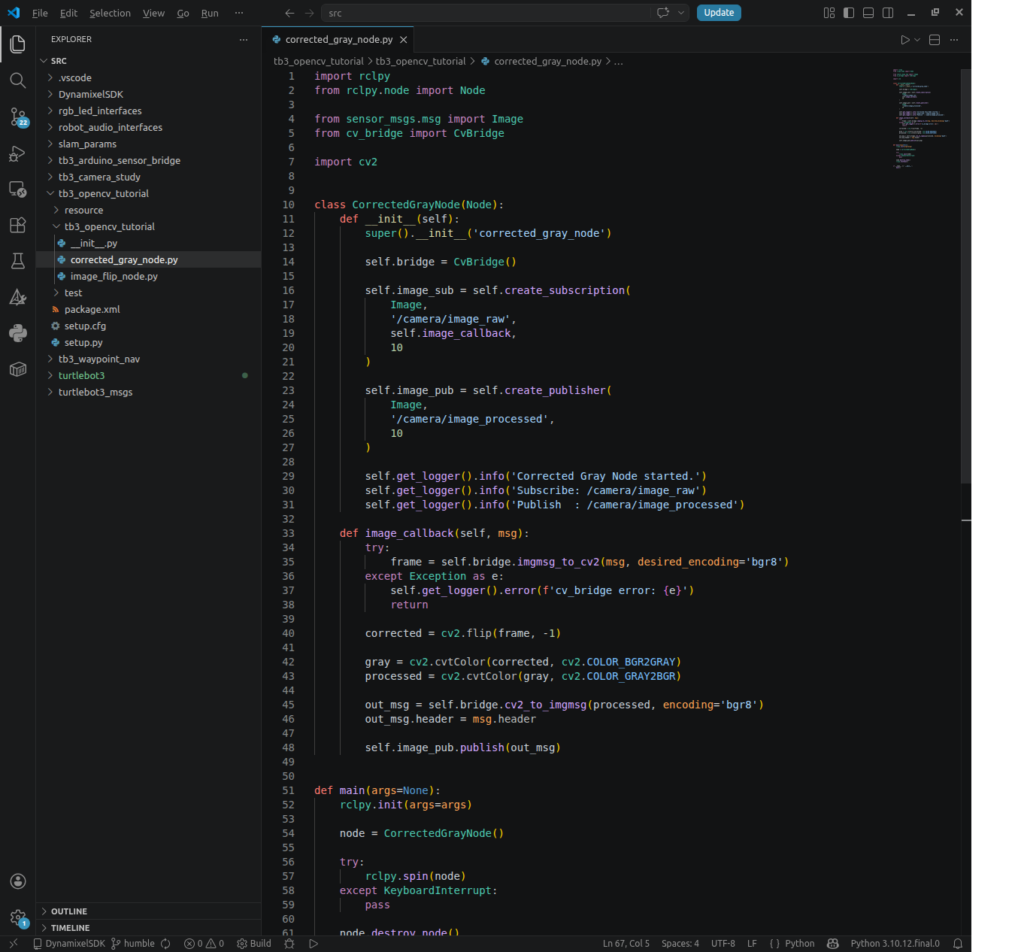Screen dimensions: 1024x952
Task: Open Explorer Views and More Actions ellipsis
Action: pyautogui.click(x=244, y=39)
